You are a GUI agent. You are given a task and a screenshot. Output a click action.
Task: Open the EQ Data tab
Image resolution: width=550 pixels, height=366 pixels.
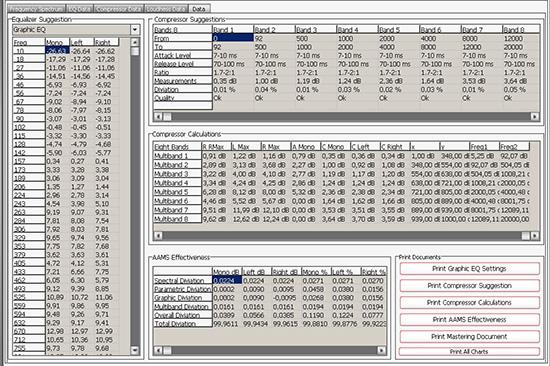point(80,8)
